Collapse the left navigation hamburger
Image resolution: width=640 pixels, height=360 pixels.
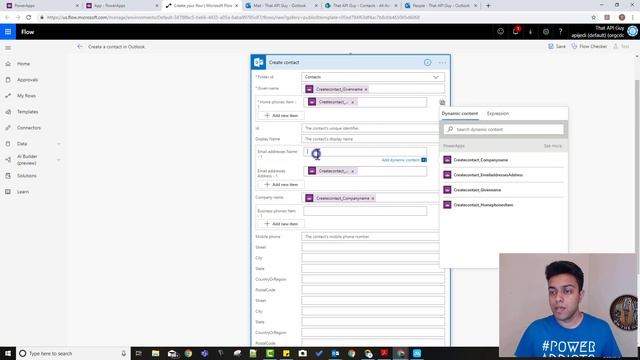pos(8,48)
